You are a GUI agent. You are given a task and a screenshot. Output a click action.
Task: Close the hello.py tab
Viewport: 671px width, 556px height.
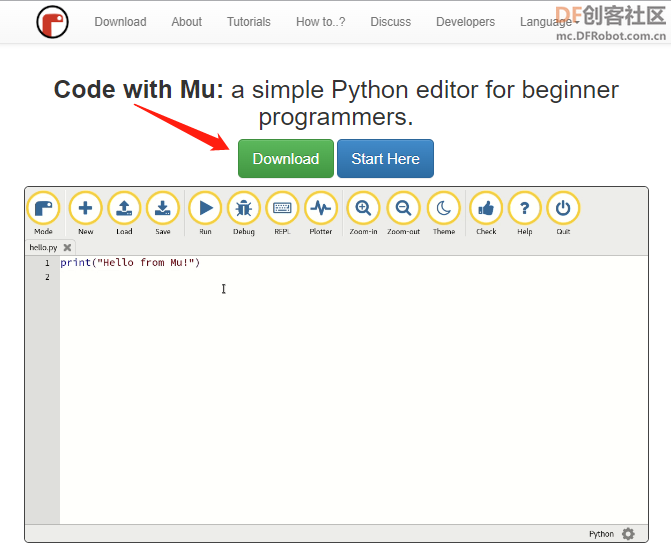tap(67, 247)
